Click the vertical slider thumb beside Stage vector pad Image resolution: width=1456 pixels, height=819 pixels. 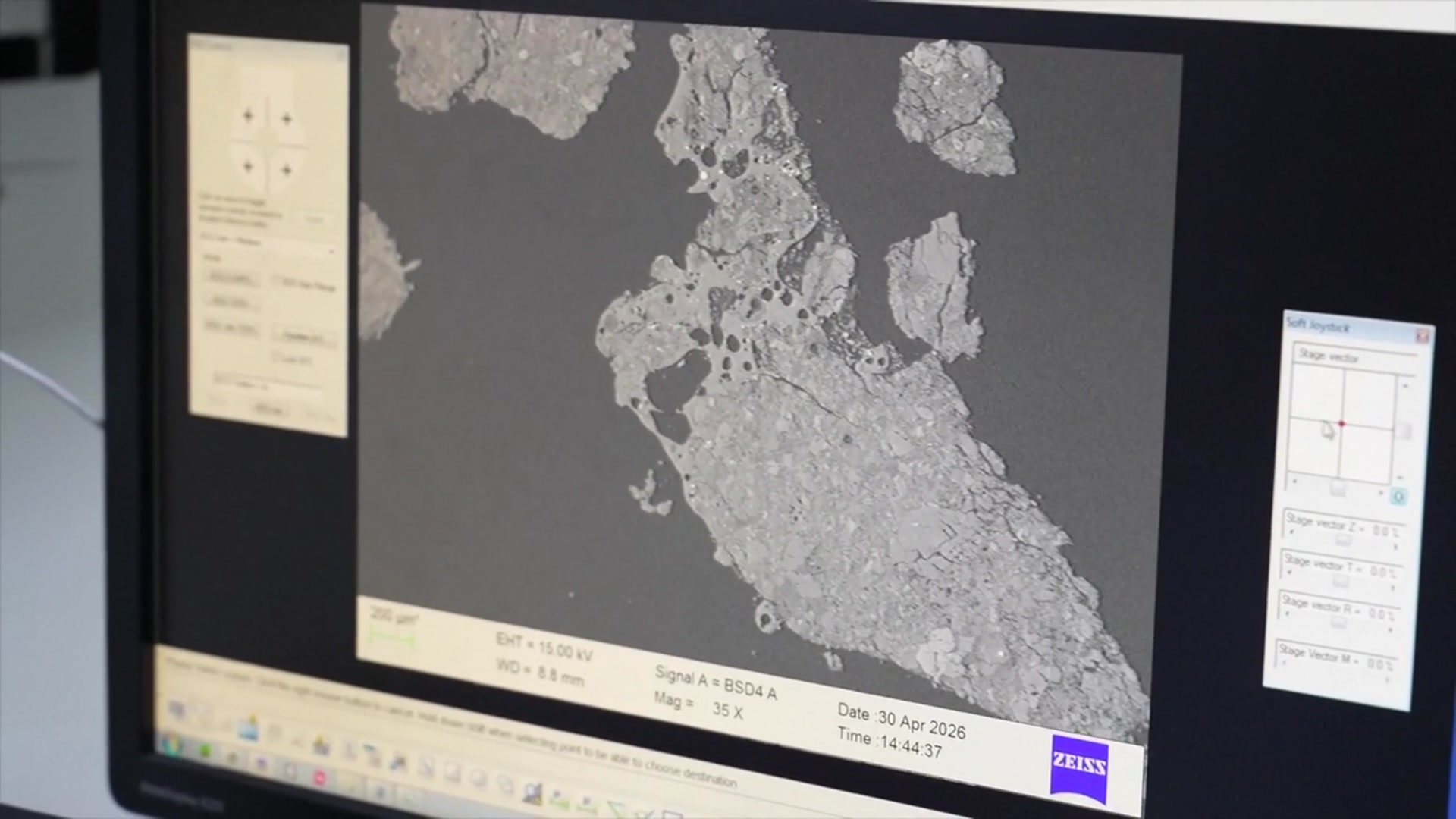tap(1403, 431)
